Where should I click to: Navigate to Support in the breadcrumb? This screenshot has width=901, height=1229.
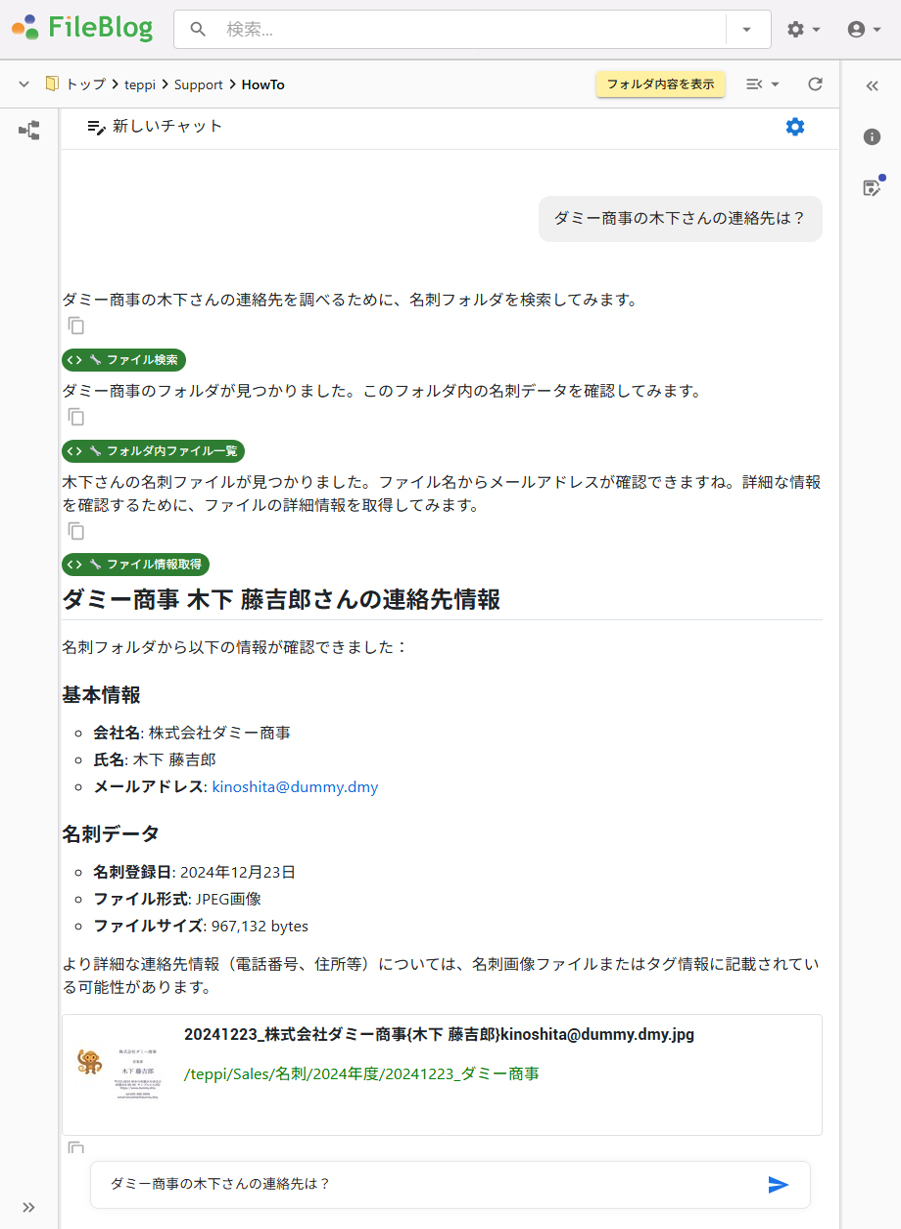point(198,85)
